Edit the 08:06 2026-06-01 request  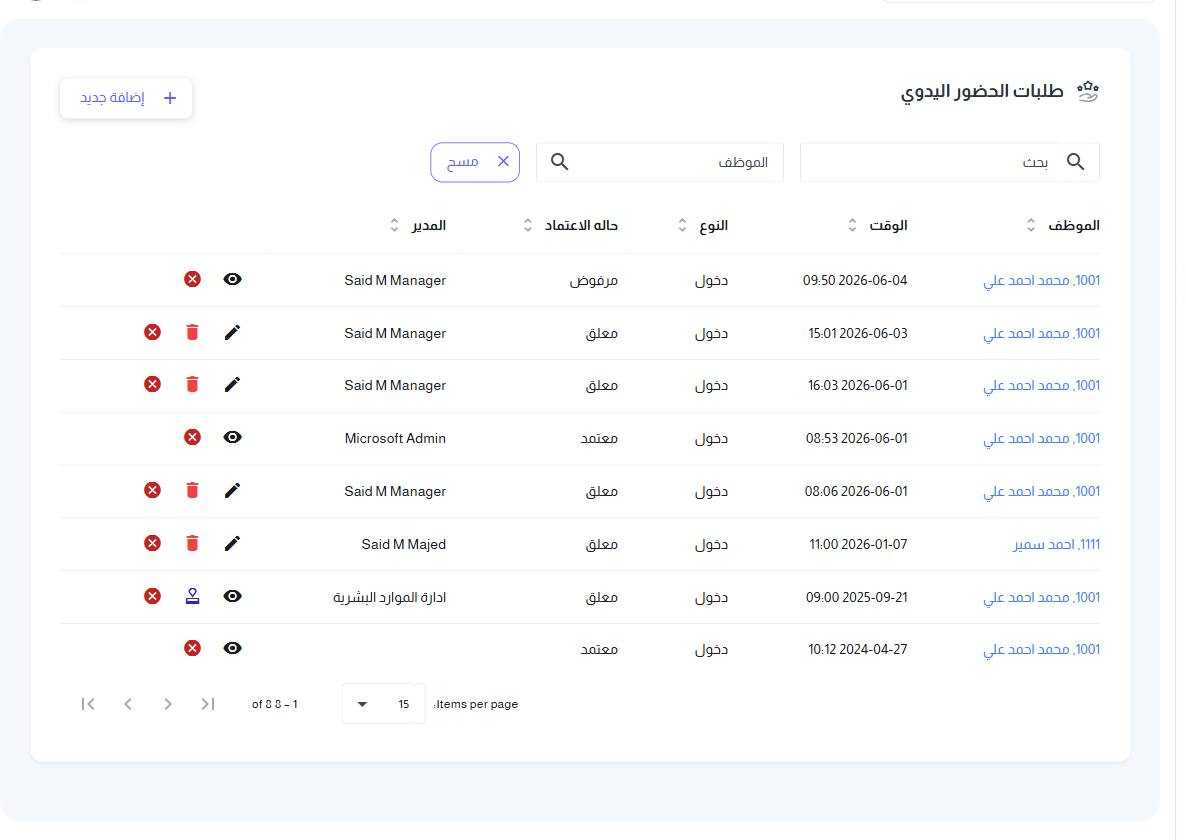pos(232,490)
